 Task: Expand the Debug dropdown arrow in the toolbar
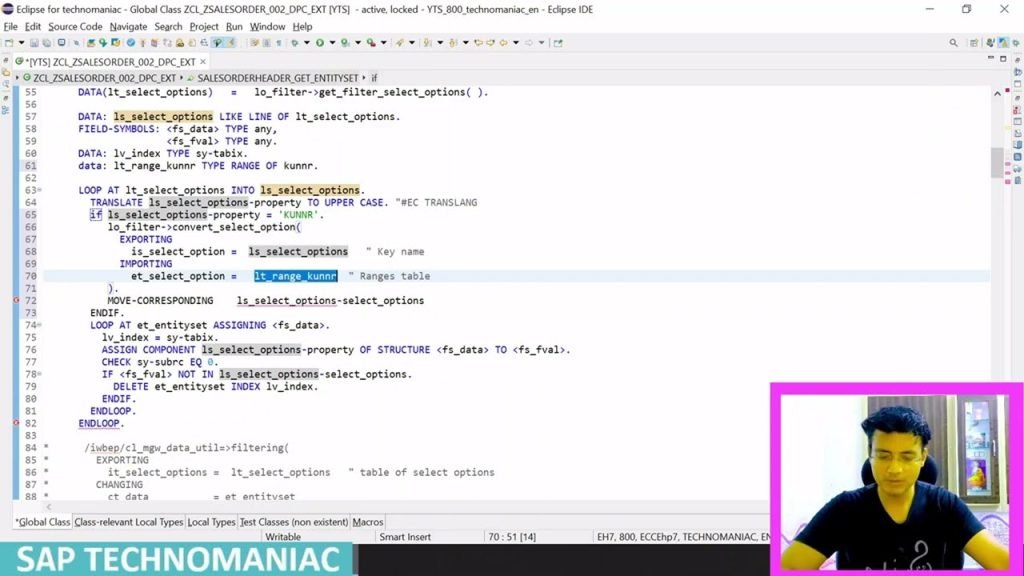[x=307, y=43]
